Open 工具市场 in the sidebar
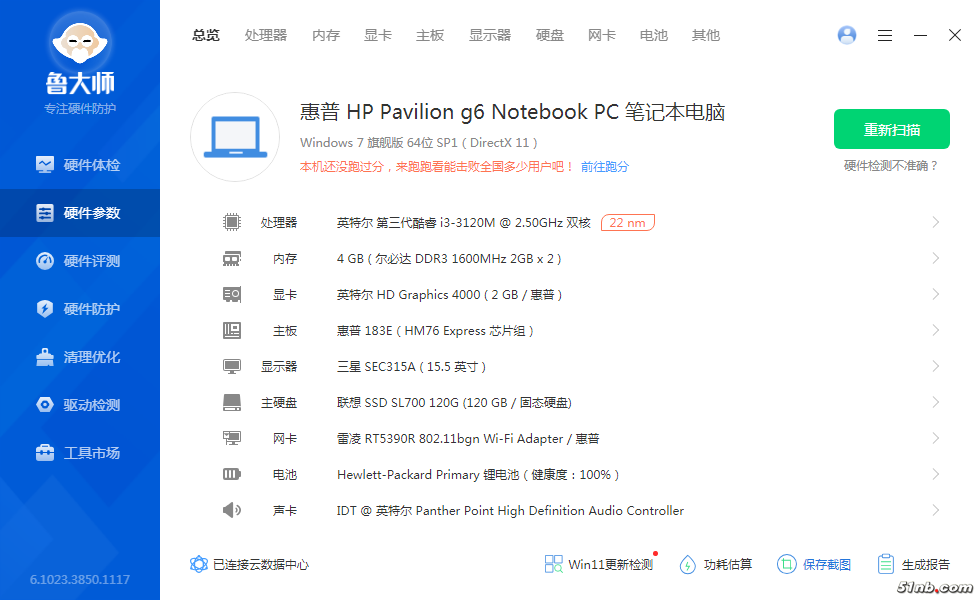980x600 pixels. pos(80,453)
